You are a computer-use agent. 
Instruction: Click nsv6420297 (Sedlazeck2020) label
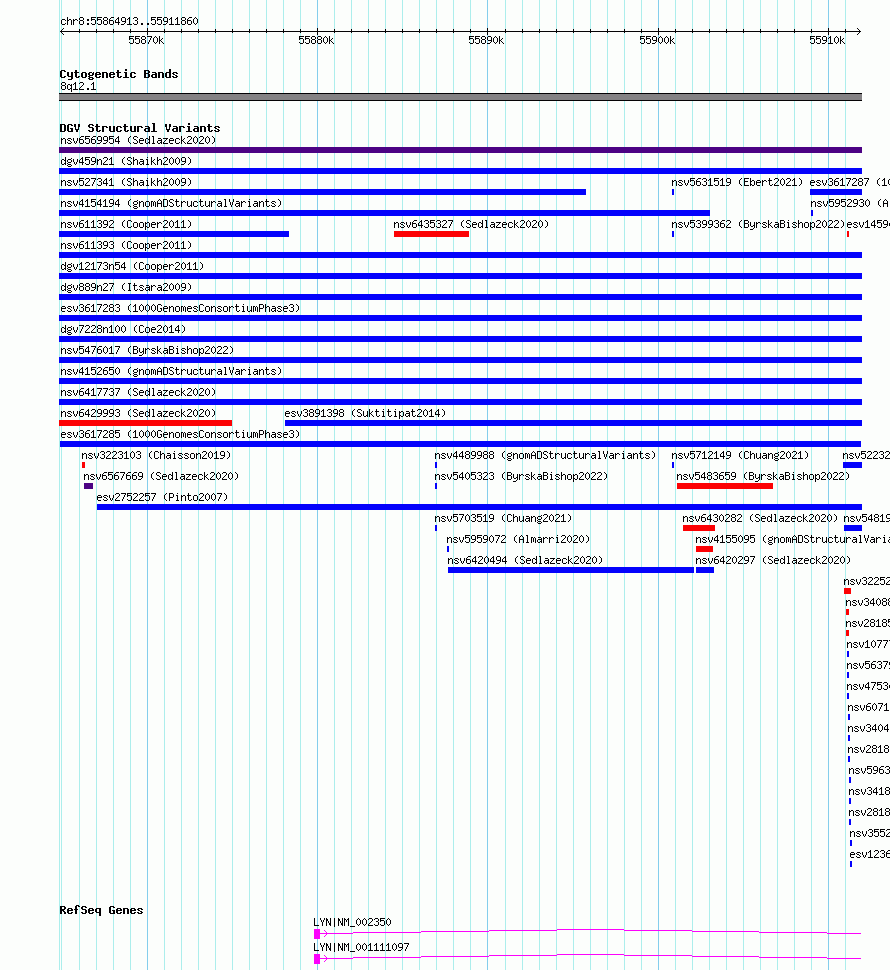click(773, 561)
